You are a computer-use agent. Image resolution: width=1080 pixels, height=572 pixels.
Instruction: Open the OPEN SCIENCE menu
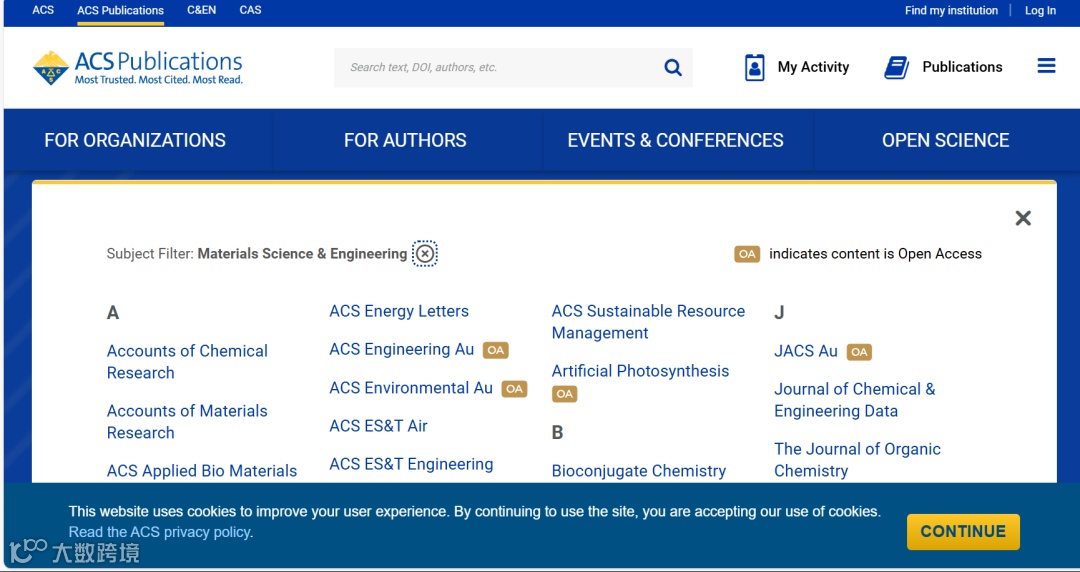point(945,140)
